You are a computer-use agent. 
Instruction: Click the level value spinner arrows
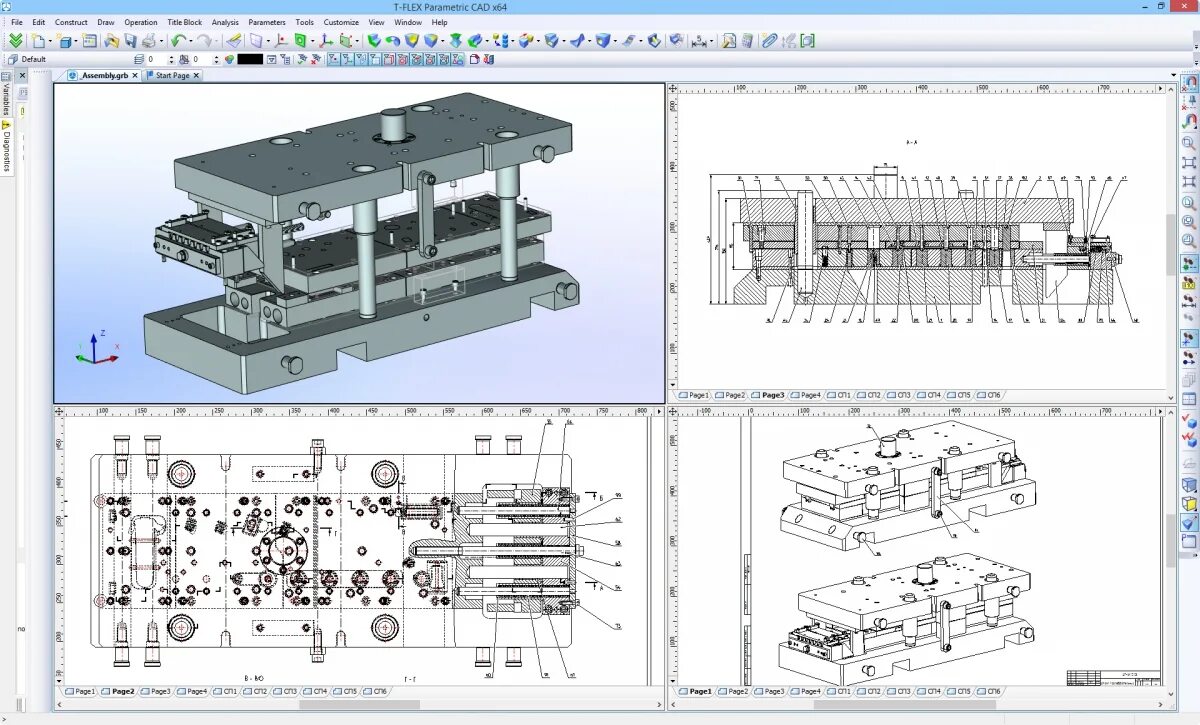(172, 59)
